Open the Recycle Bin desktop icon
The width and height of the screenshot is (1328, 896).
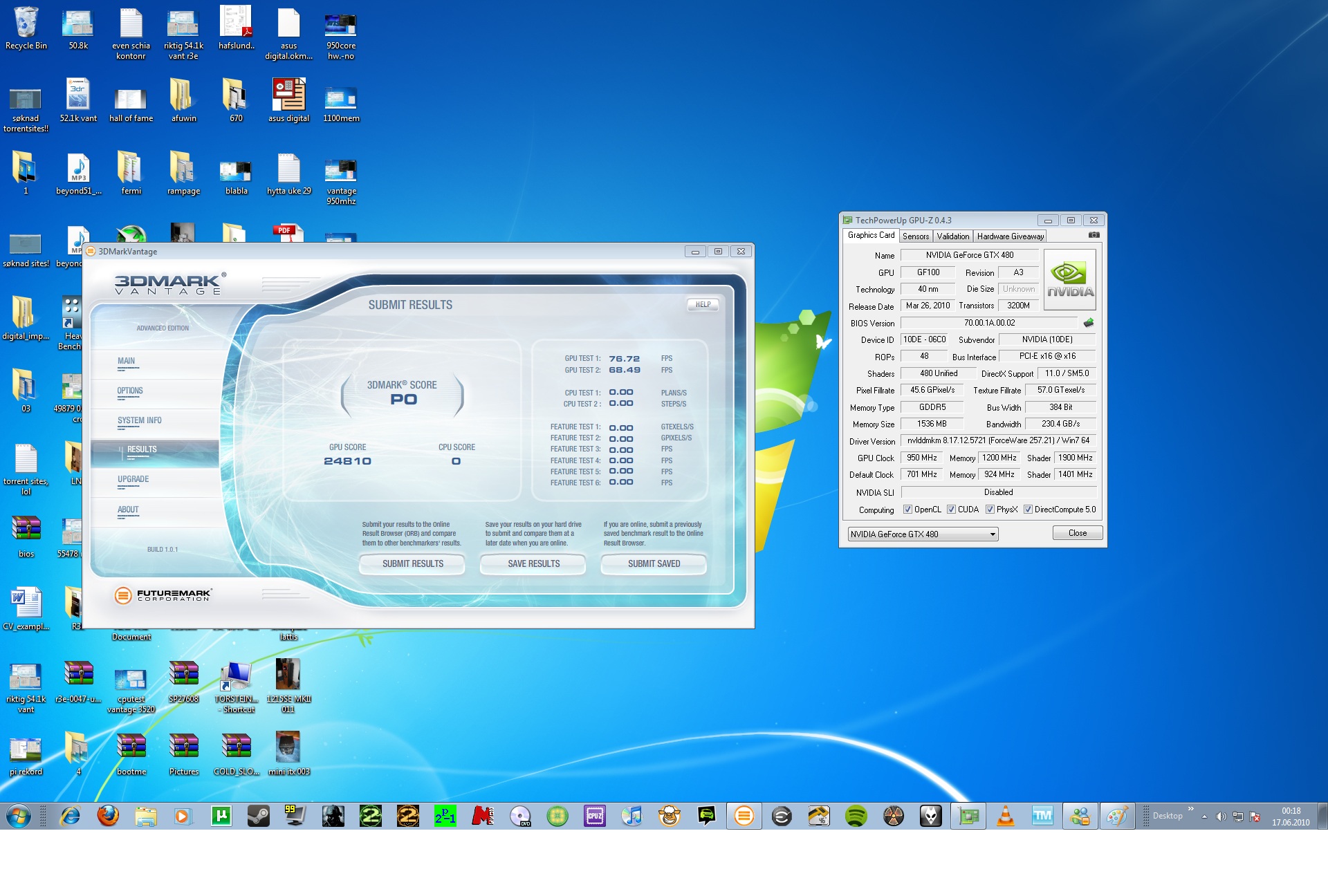tap(26, 29)
